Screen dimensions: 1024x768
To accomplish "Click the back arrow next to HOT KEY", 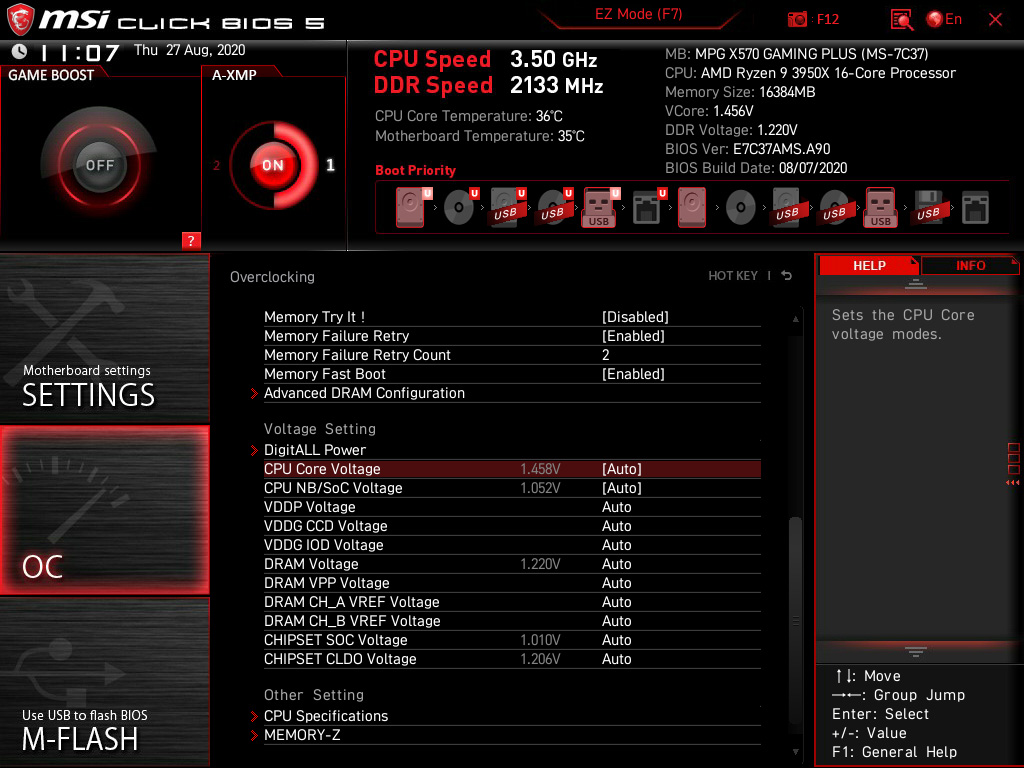I will coord(786,276).
